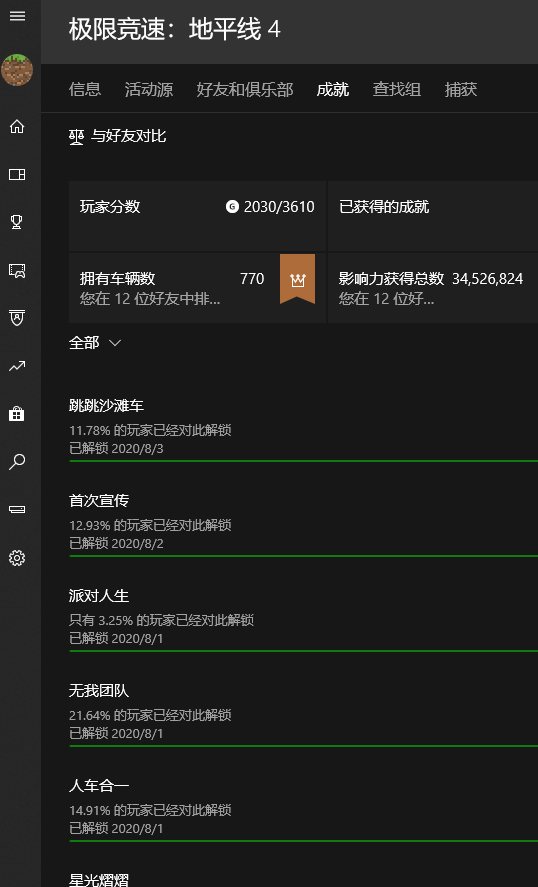This screenshot has height=887, width=538.
Task: Open the Settings gear icon
Action: (17, 558)
